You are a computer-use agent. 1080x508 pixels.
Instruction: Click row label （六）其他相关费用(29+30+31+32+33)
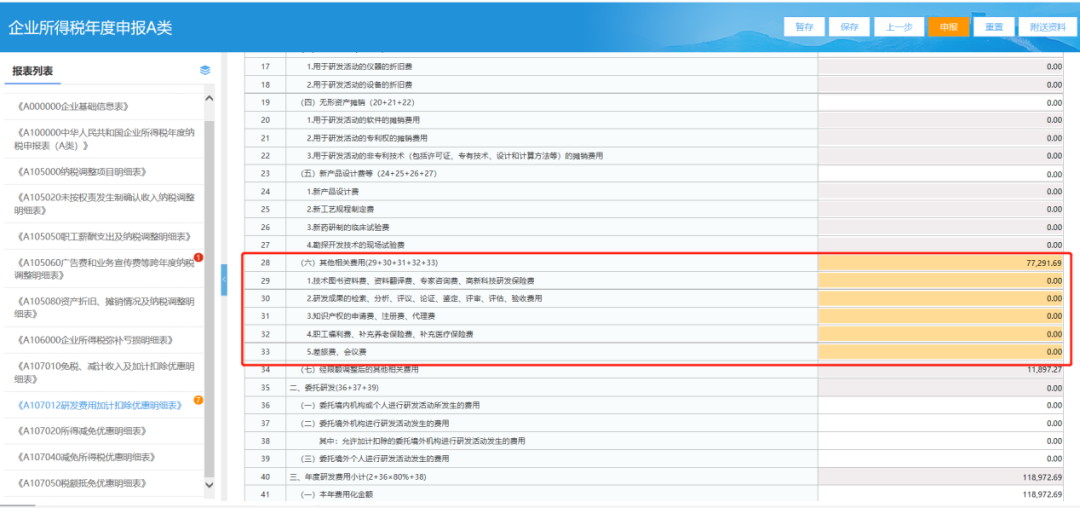click(368, 263)
